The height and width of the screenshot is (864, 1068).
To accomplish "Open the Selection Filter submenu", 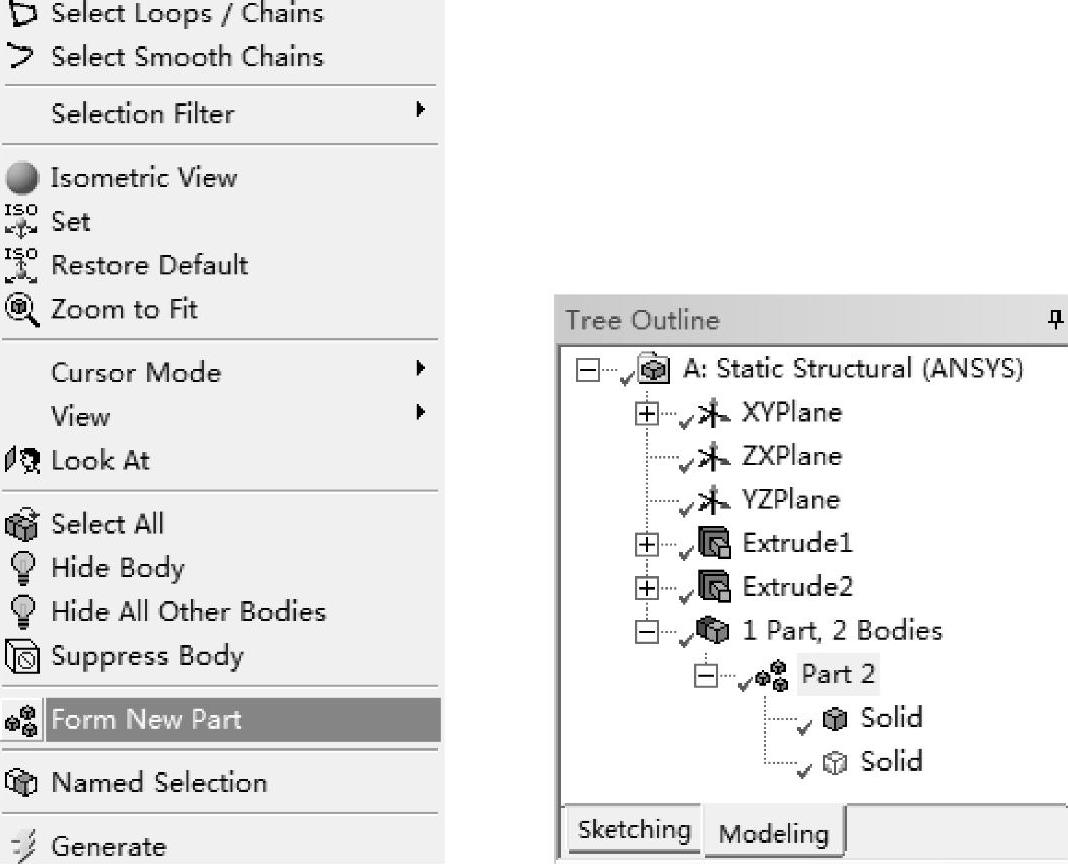I will pos(142,114).
